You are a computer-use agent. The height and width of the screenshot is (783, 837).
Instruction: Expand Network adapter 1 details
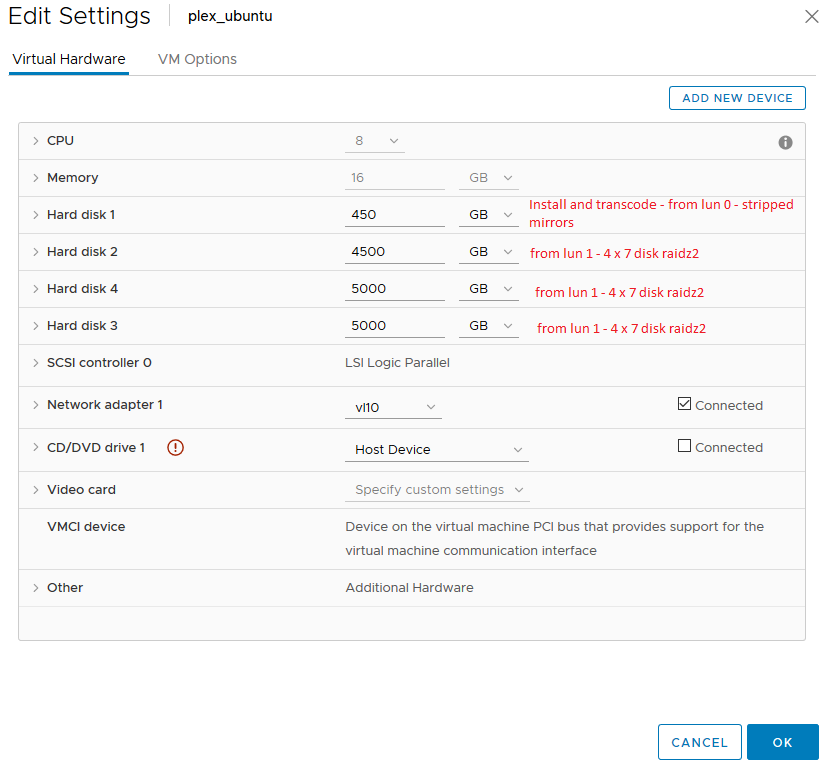(36, 405)
